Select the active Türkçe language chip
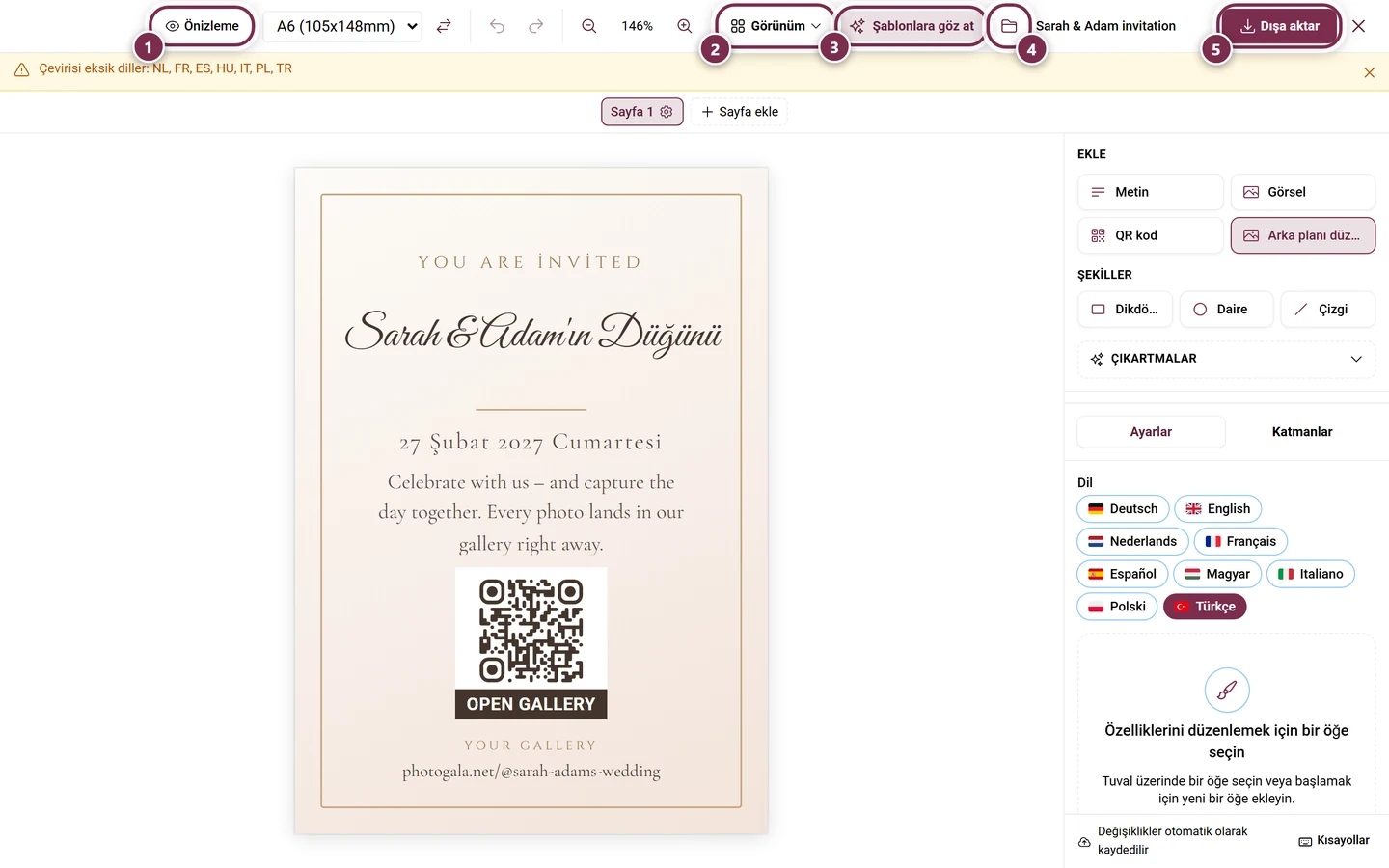Screen dimensions: 1389x868 click(x=1205, y=607)
